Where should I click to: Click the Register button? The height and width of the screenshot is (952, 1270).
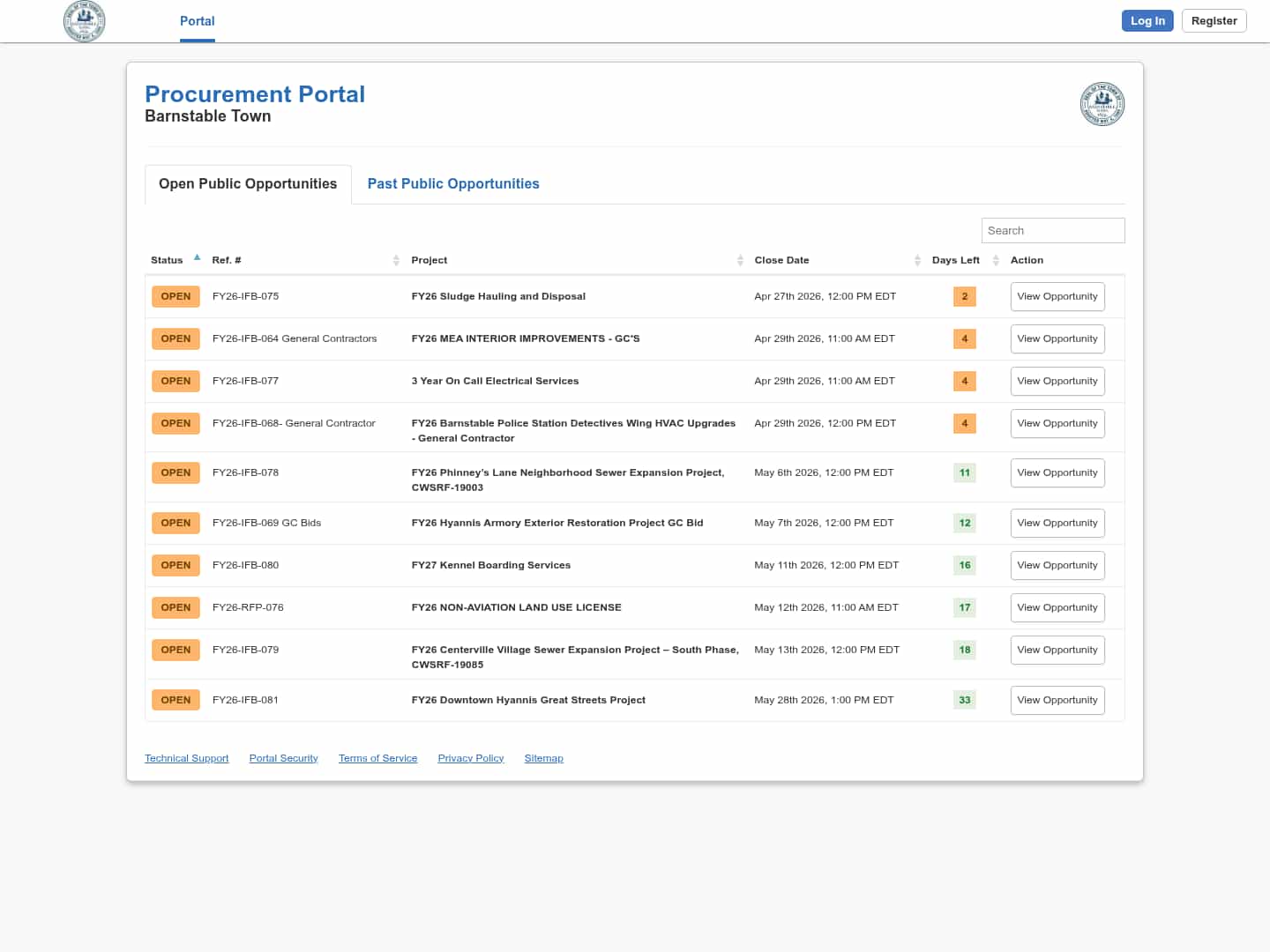[1214, 21]
